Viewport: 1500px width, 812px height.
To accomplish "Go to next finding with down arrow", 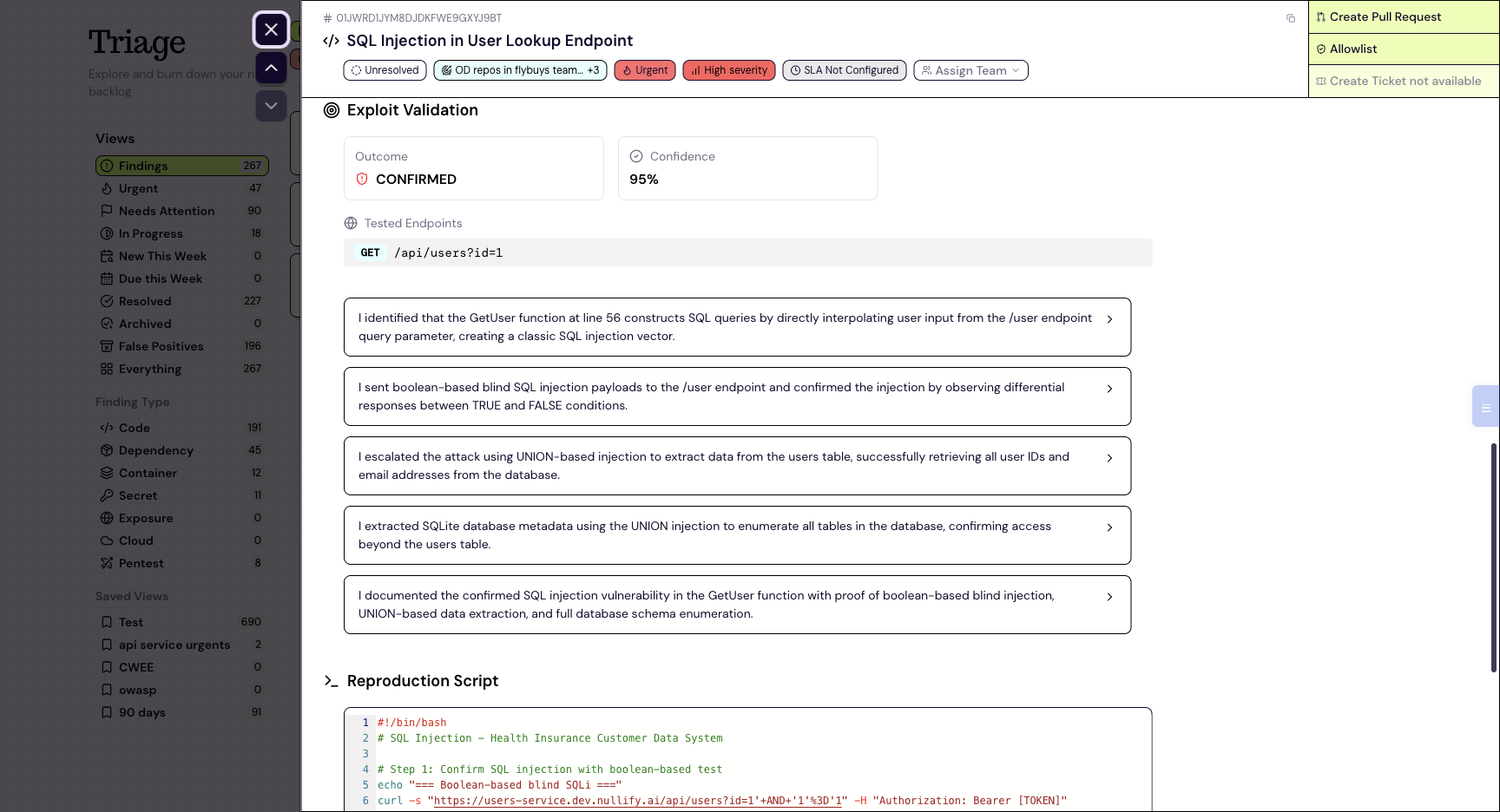I will [271, 106].
